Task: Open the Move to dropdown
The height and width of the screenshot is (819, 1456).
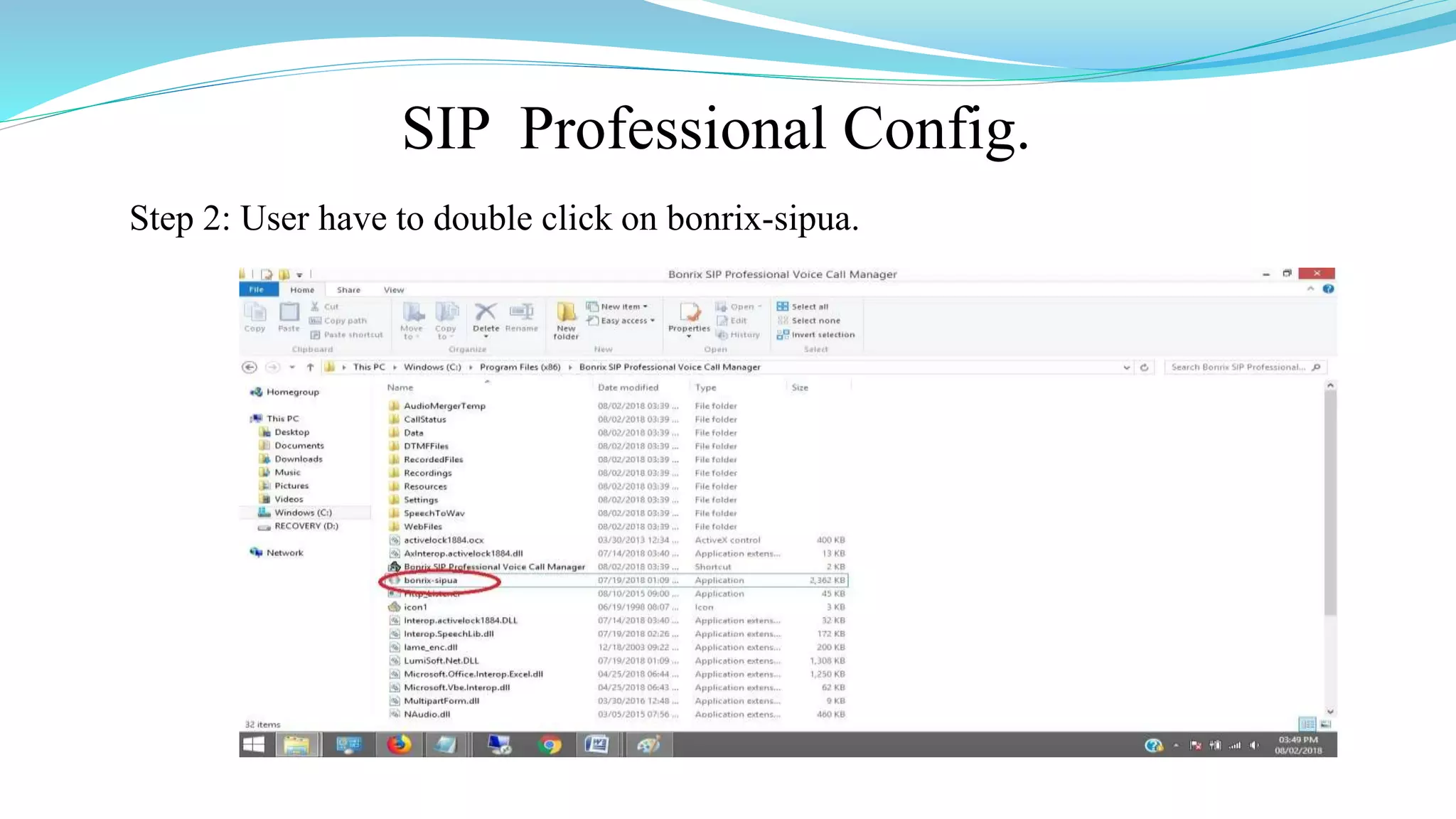Action: 412,320
